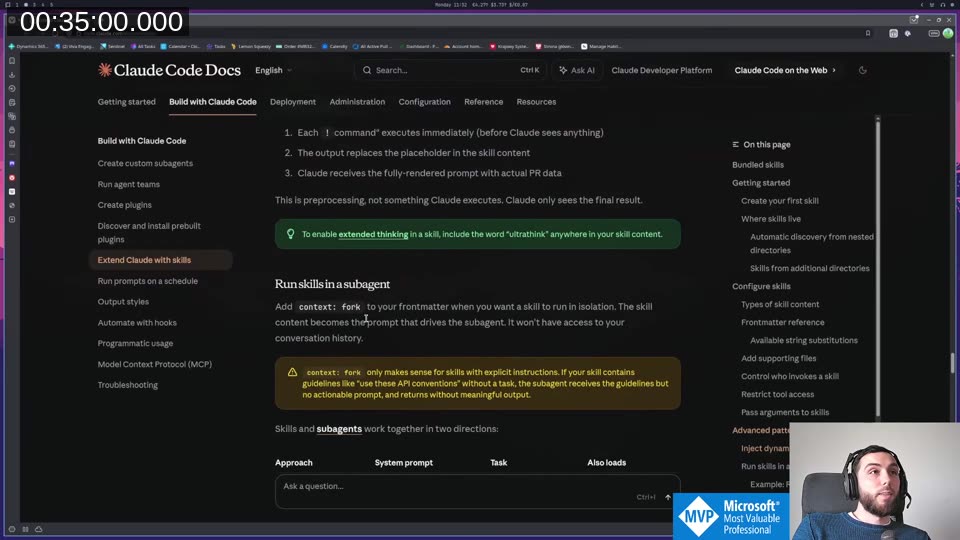Click the Claude Code Docs starburst logo
The image size is (960, 540).
click(x=105, y=70)
